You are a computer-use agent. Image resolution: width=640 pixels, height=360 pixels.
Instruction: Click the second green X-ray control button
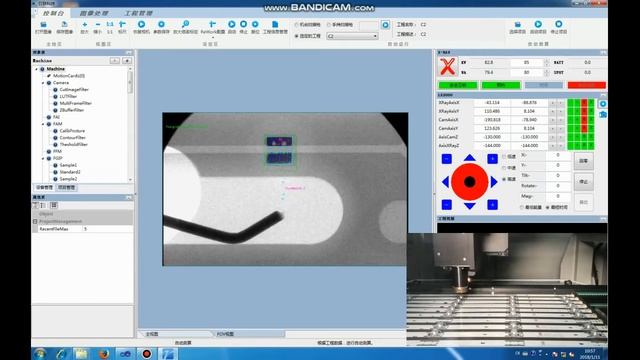click(x=501, y=85)
